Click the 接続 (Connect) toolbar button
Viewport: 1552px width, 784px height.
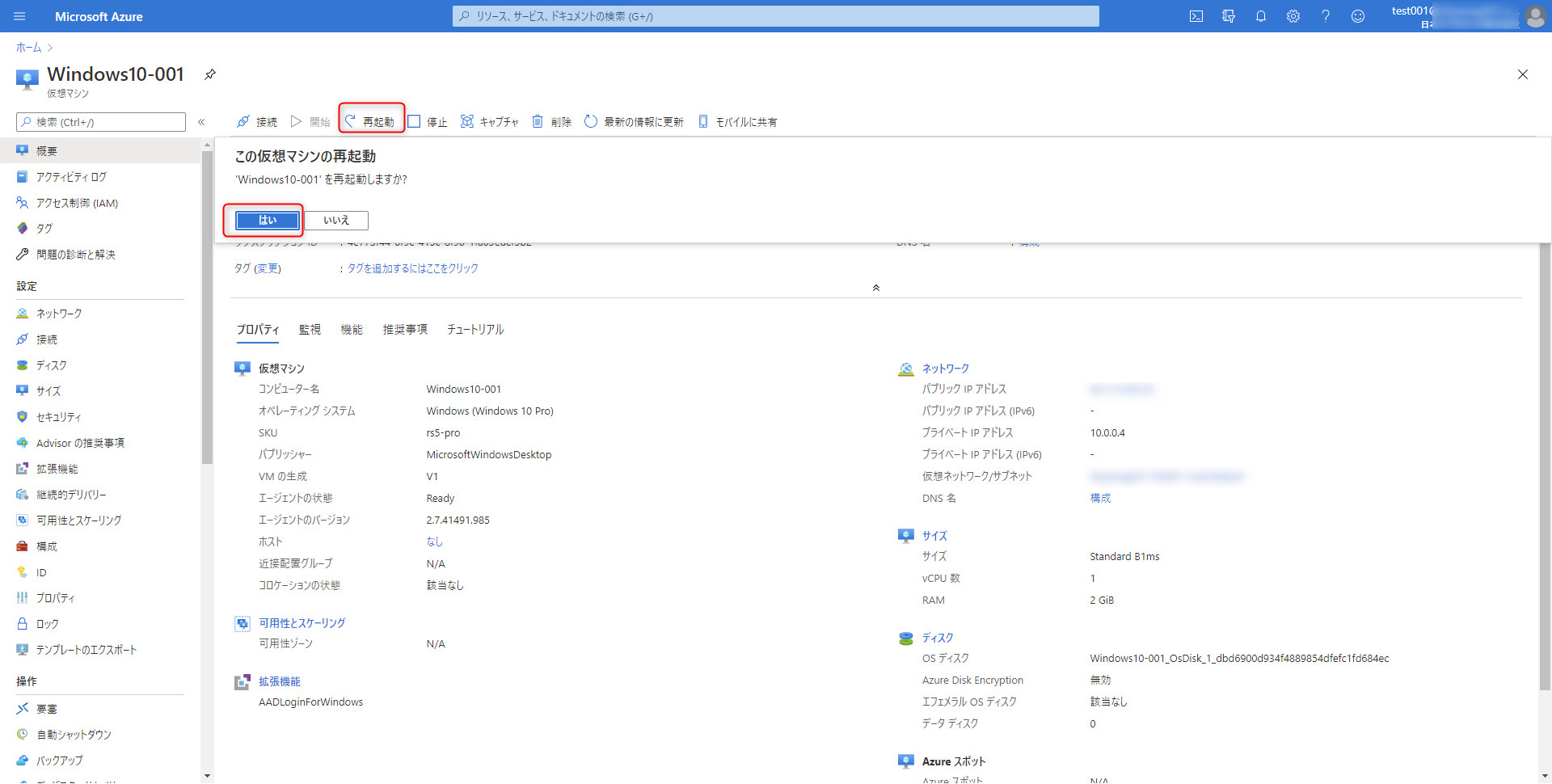(x=257, y=122)
